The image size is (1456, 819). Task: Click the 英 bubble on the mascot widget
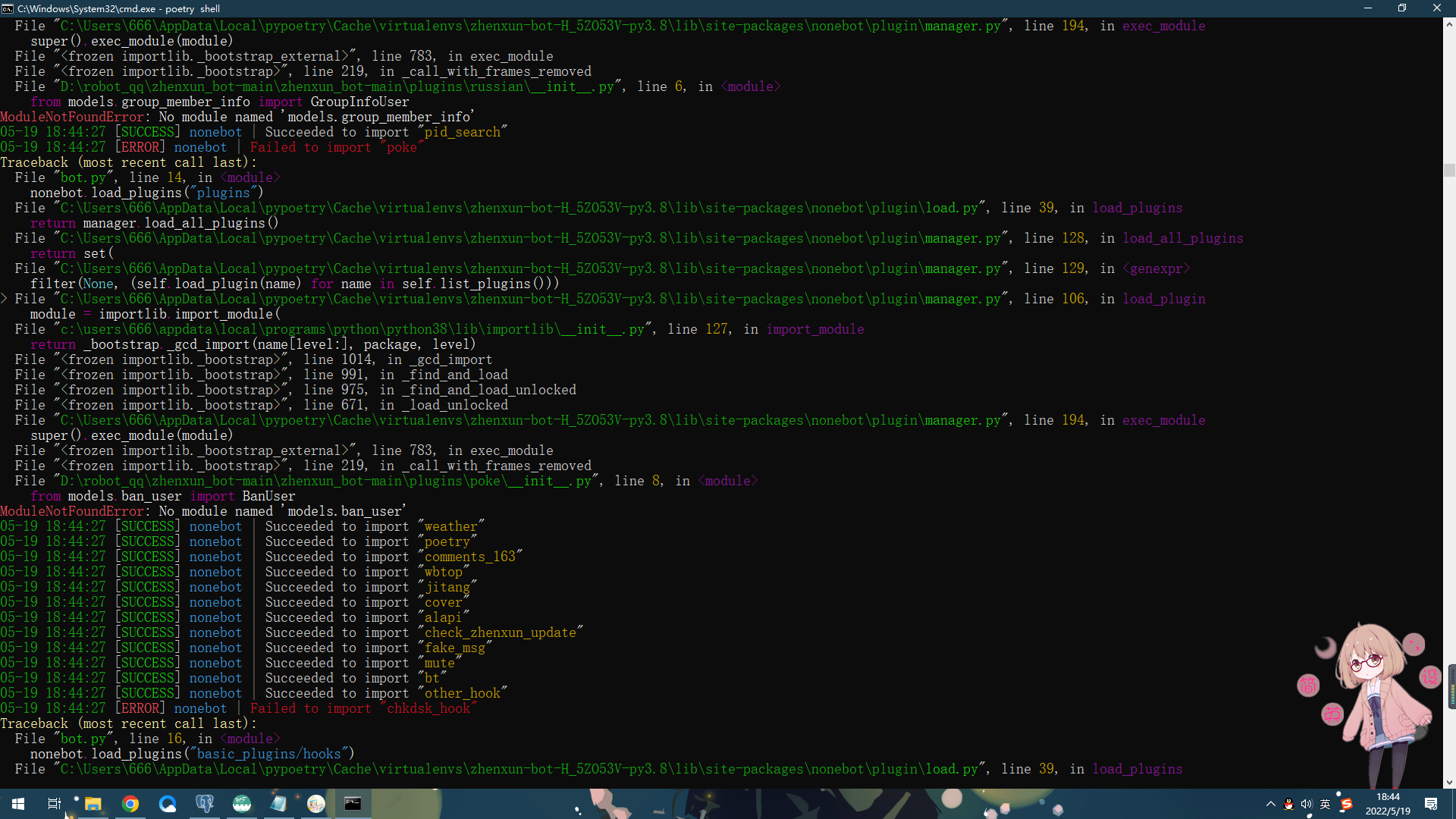click(x=1332, y=714)
